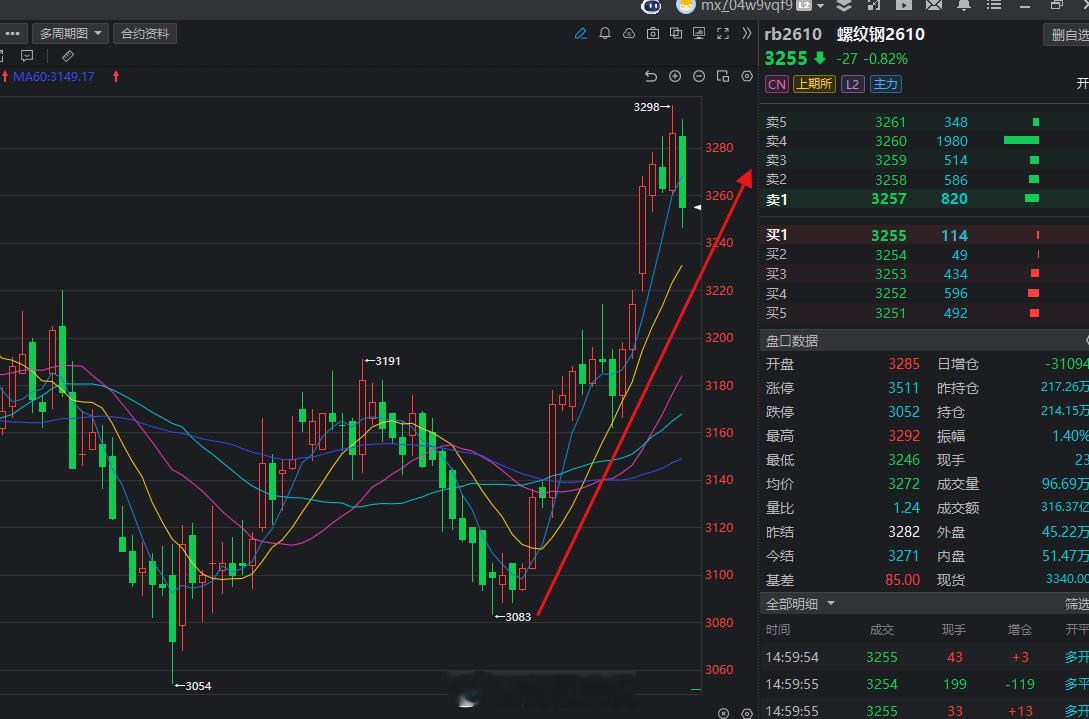
Task: Select the 14:59:54 trade row
Action: point(925,657)
